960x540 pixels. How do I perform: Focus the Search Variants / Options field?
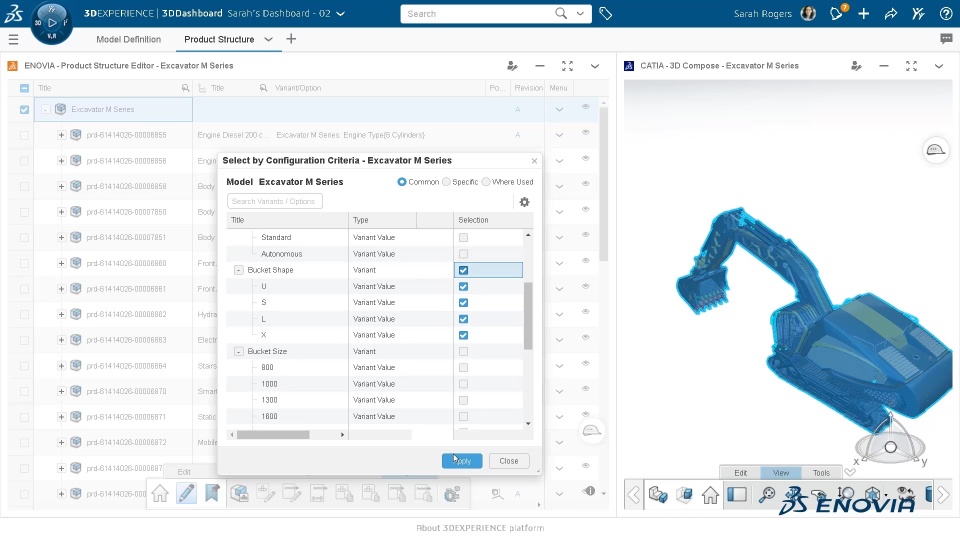click(274, 201)
